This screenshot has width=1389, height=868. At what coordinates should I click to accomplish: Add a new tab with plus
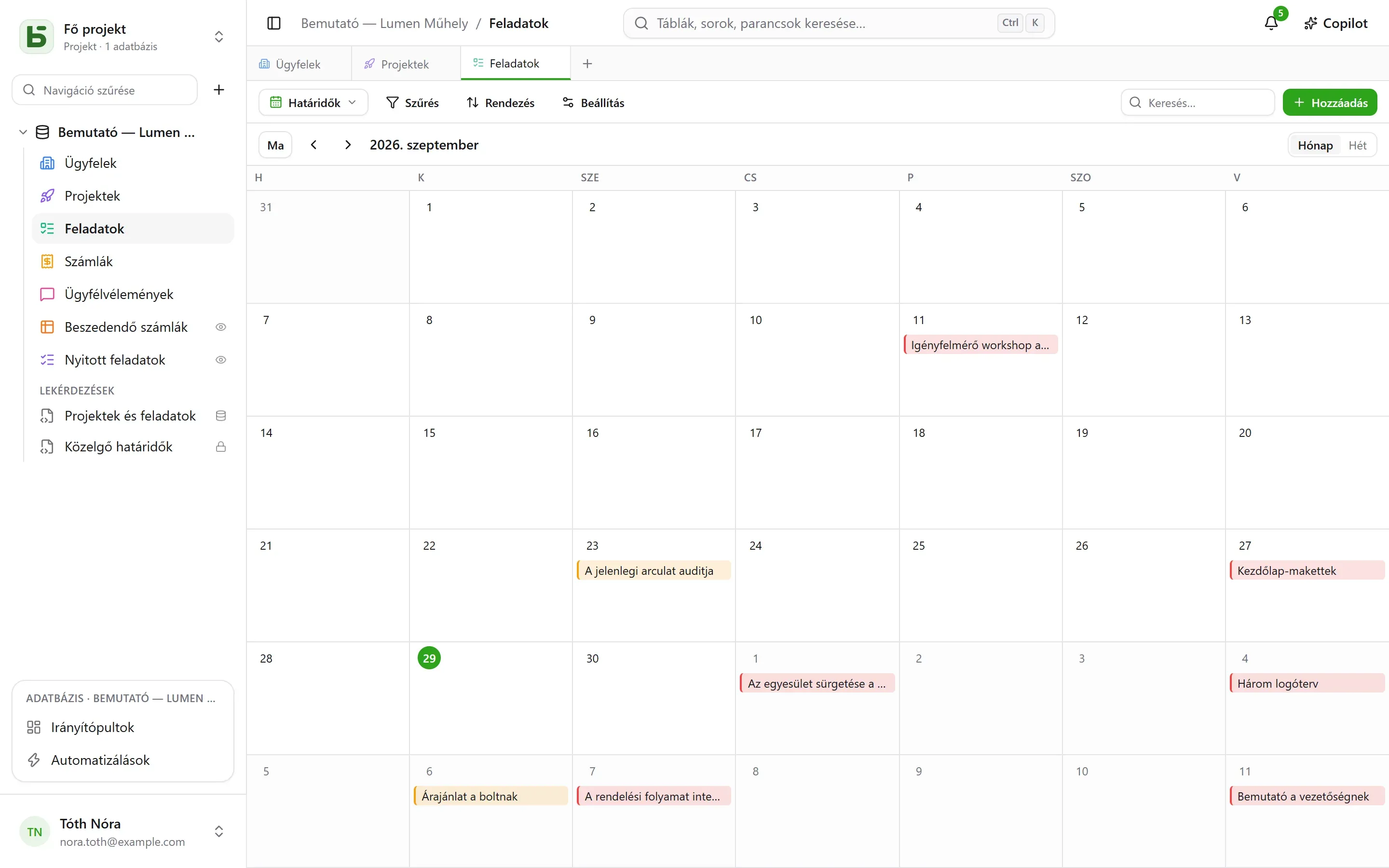pos(587,64)
